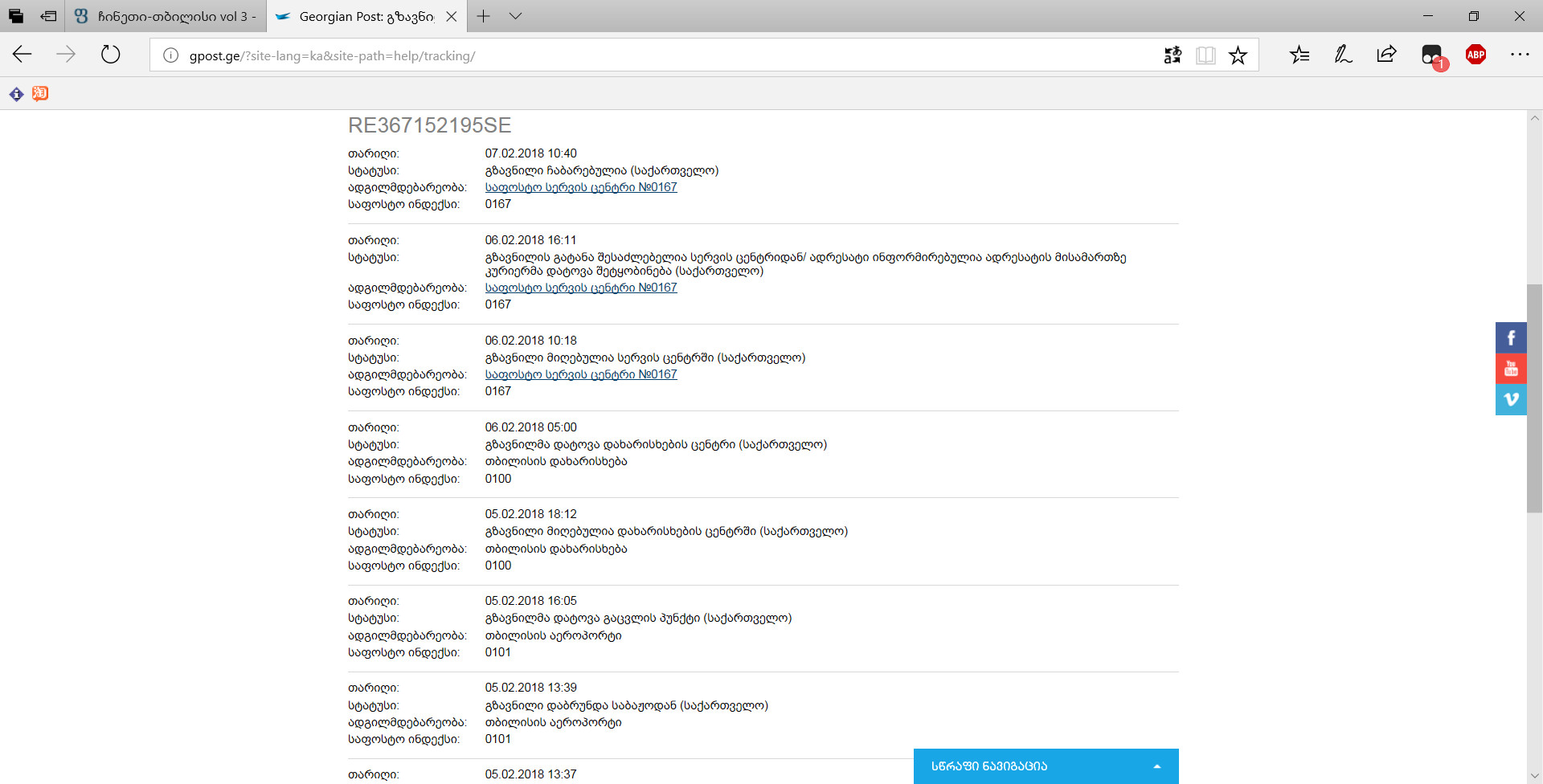
Task: Add page to favorites with star icon
Action: 1238,55
